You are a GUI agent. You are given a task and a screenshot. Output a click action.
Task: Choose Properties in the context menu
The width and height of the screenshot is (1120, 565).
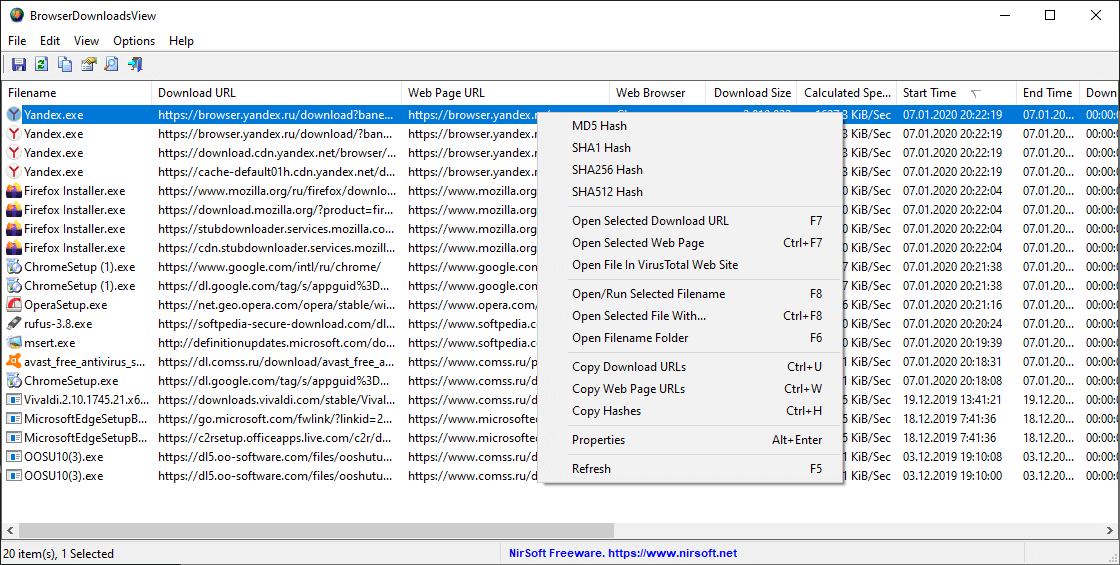[691, 440]
